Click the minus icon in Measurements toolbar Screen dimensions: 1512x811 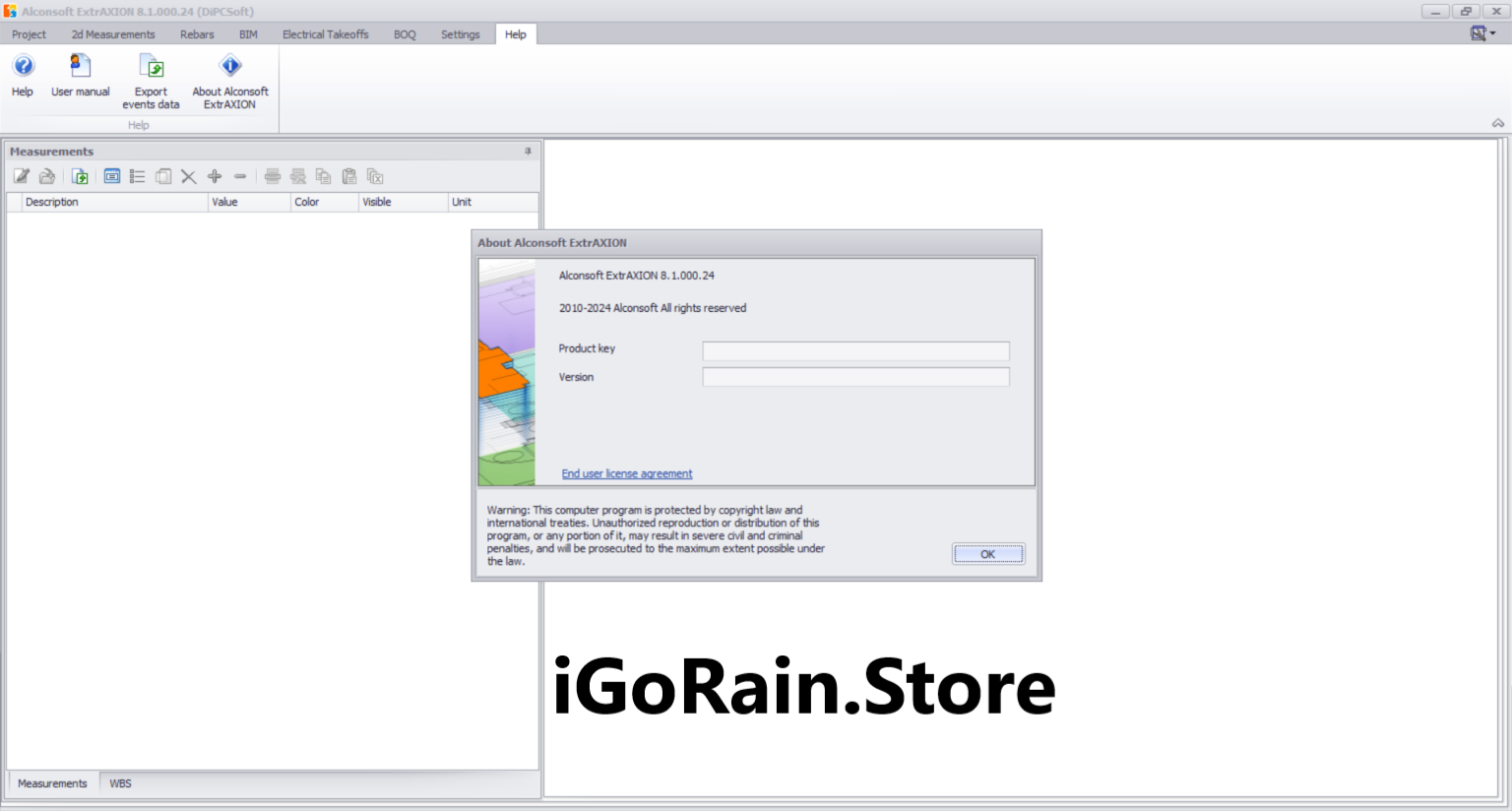click(x=240, y=177)
